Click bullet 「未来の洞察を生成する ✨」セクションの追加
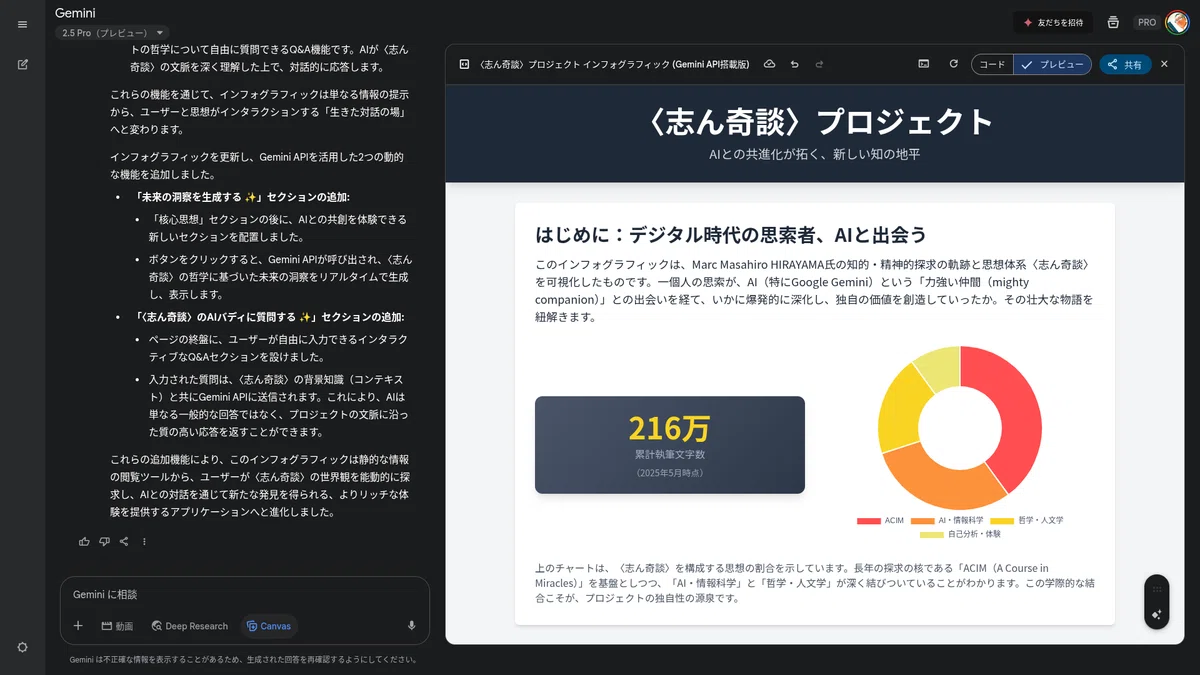This screenshot has width=1200, height=675. [242, 197]
